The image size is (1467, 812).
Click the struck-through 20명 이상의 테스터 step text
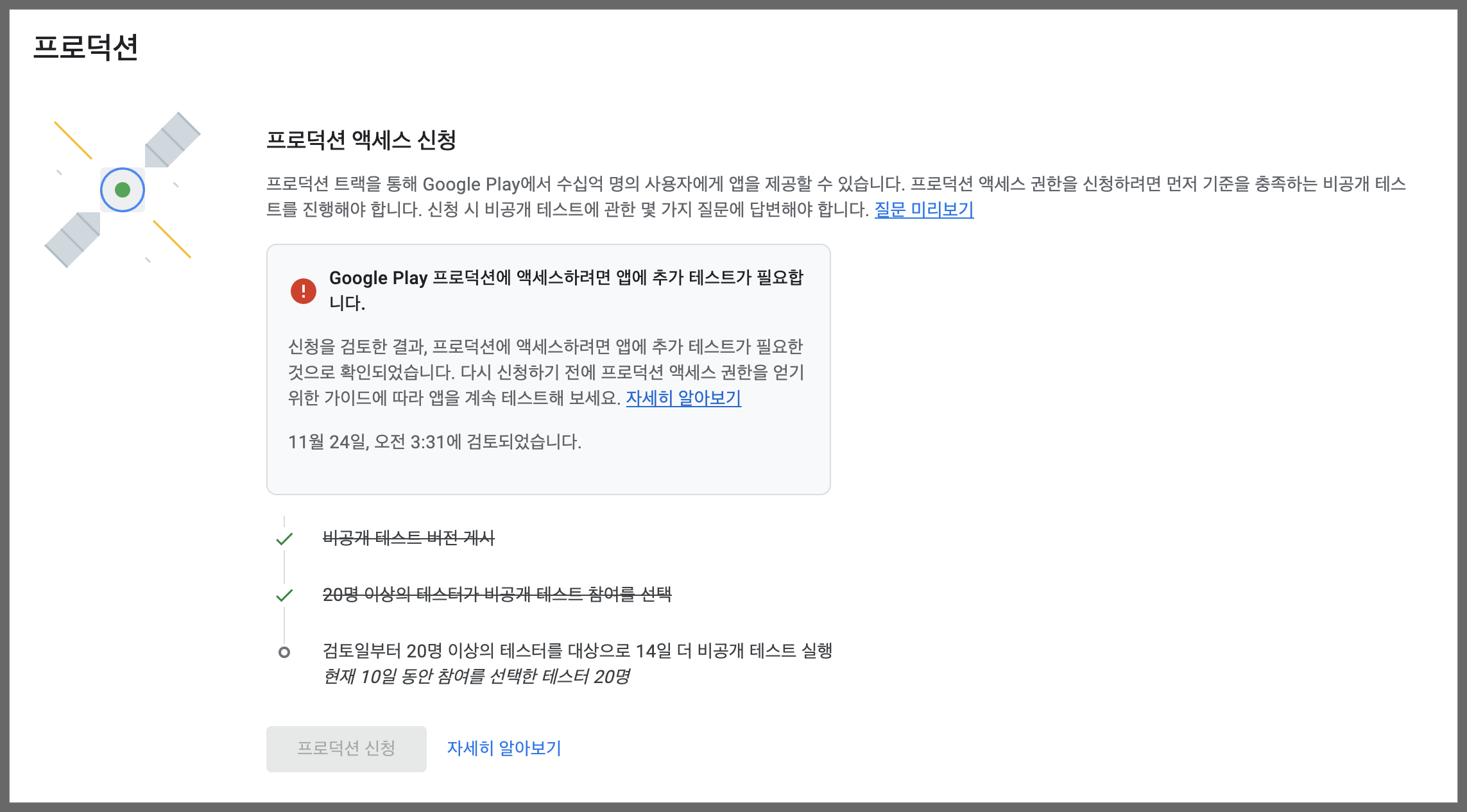pyautogui.click(x=497, y=595)
